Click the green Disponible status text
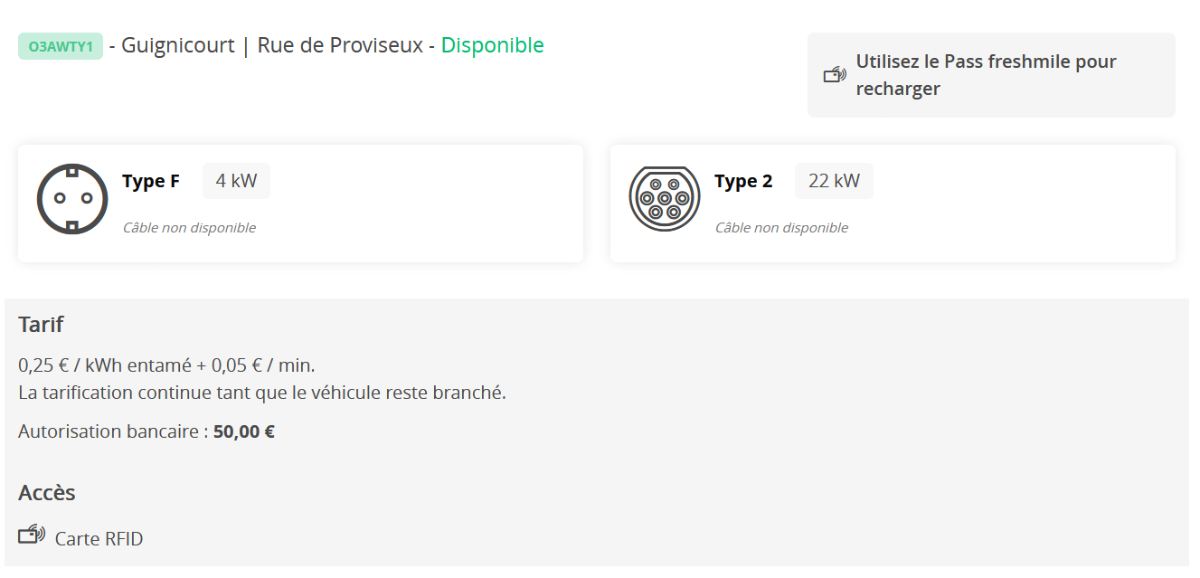This screenshot has width=1200, height=578. (x=492, y=45)
